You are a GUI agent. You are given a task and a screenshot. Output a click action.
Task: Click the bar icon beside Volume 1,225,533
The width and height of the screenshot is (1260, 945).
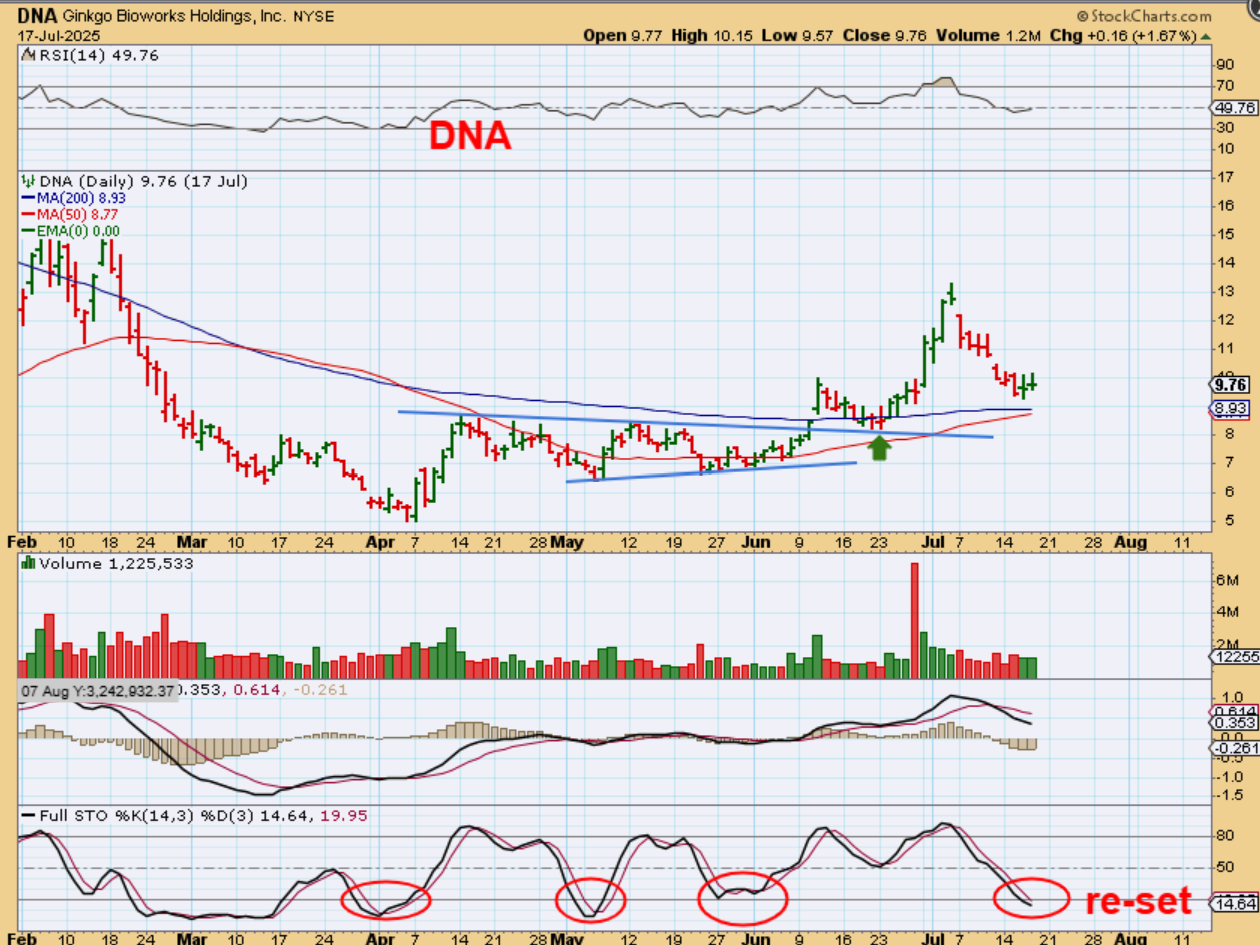(x=28, y=564)
